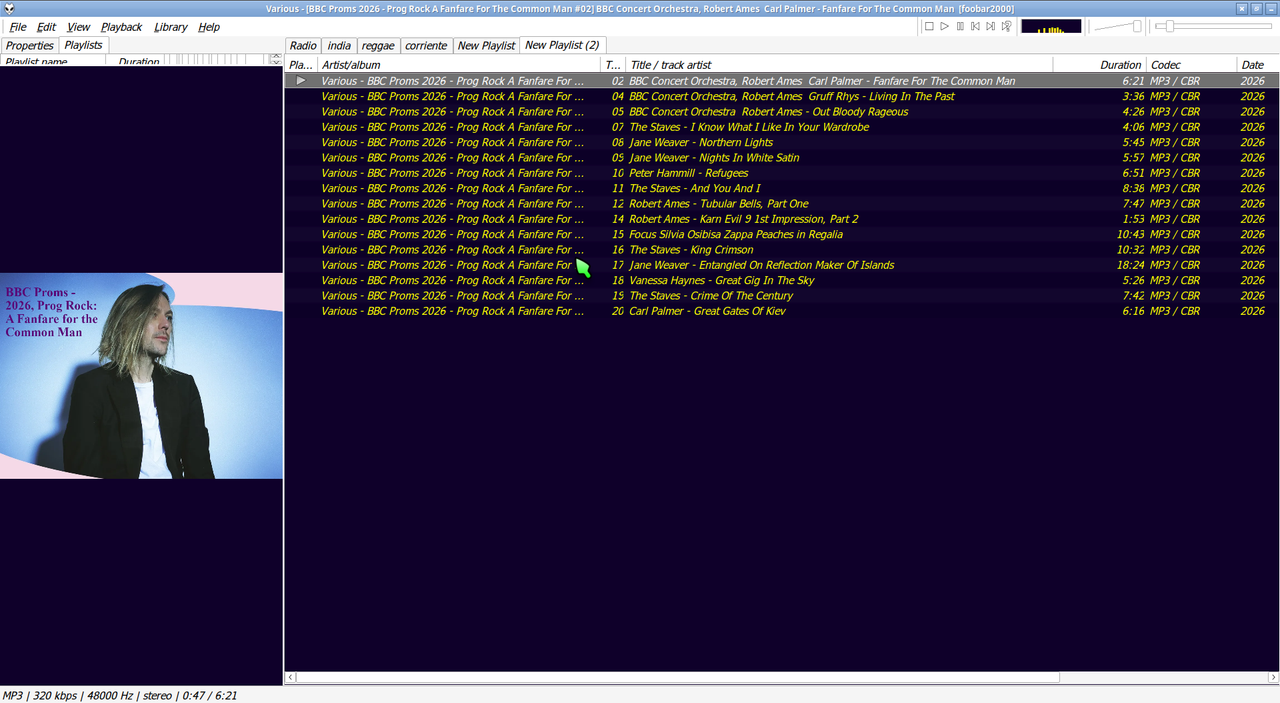Open the reggae playlist tab
The image size is (1280, 703).
tap(378, 46)
